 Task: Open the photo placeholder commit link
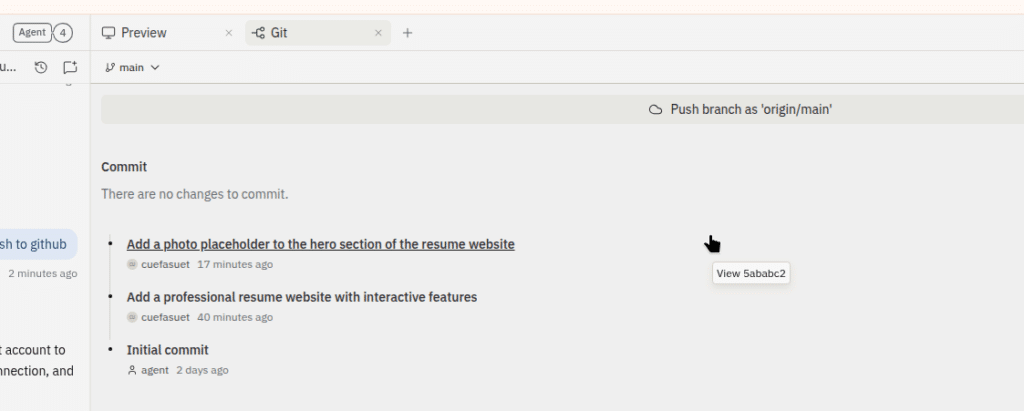tap(320, 244)
